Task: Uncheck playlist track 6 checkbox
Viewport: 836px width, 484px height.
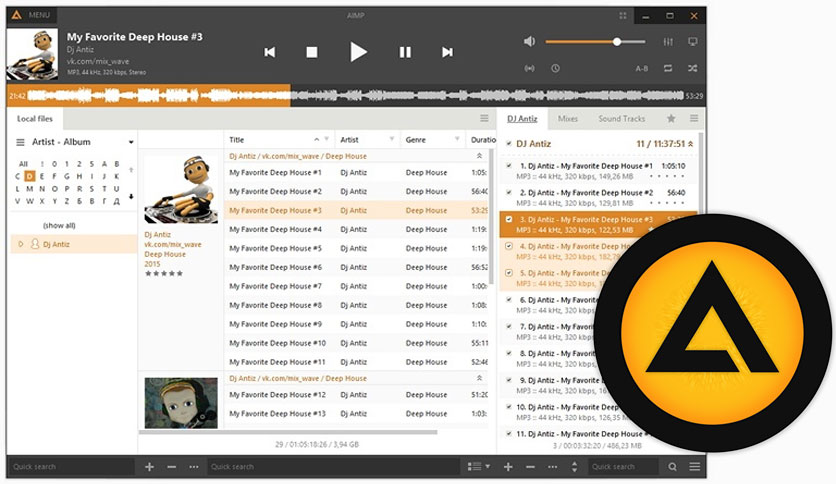Action: click(x=509, y=300)
